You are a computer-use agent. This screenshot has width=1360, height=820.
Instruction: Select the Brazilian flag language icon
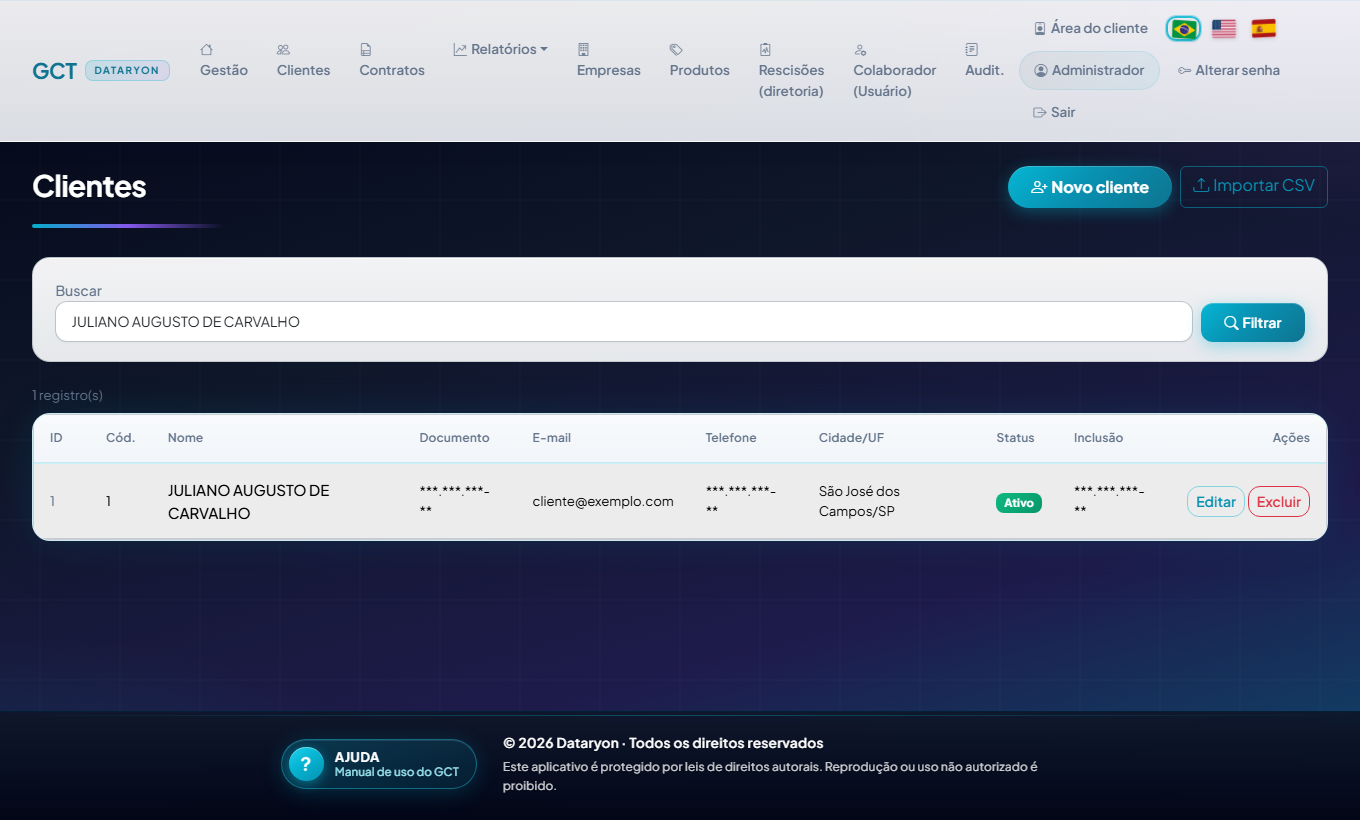[1184, 29]
